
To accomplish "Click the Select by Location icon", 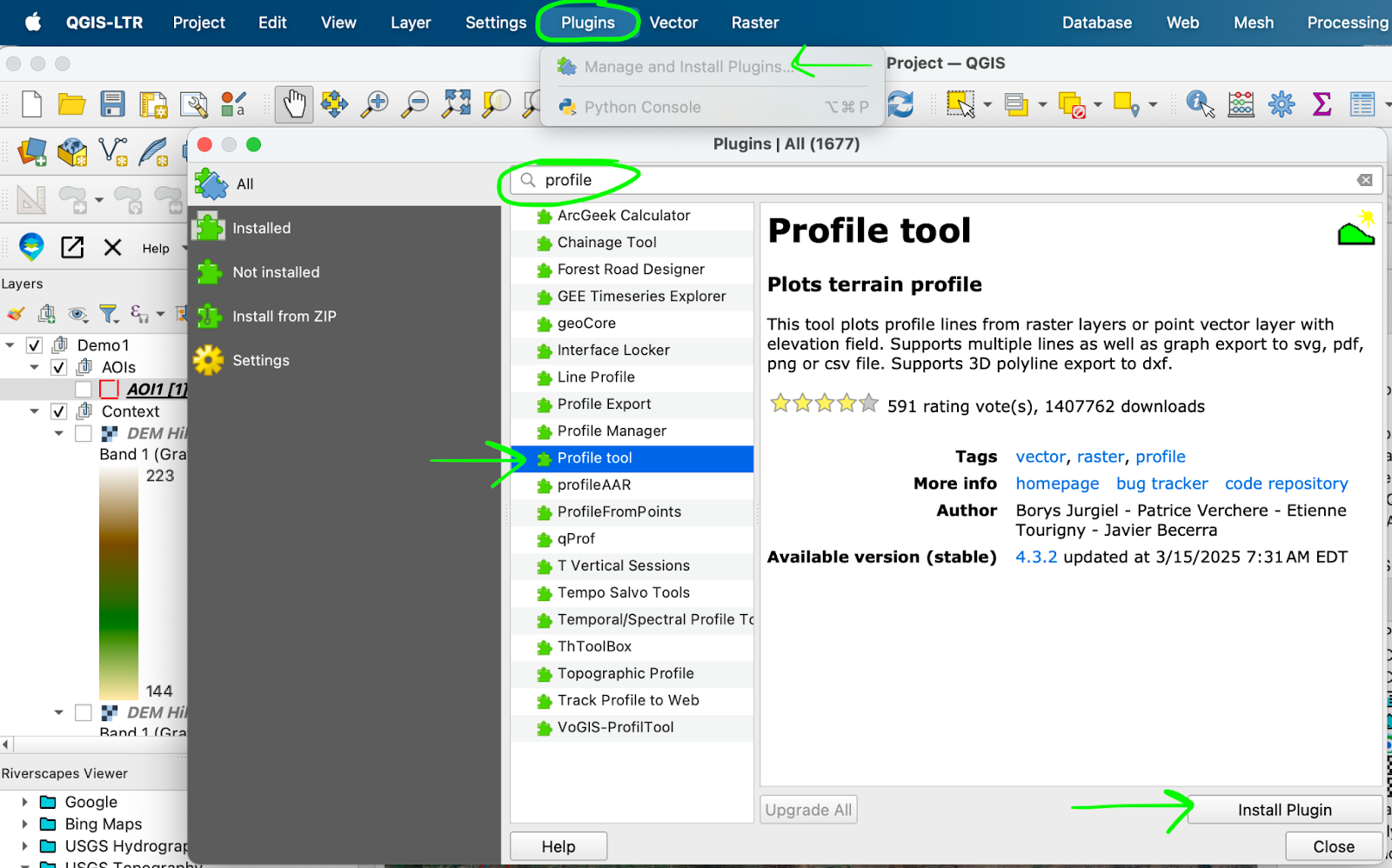I will tap(1127, 104).
